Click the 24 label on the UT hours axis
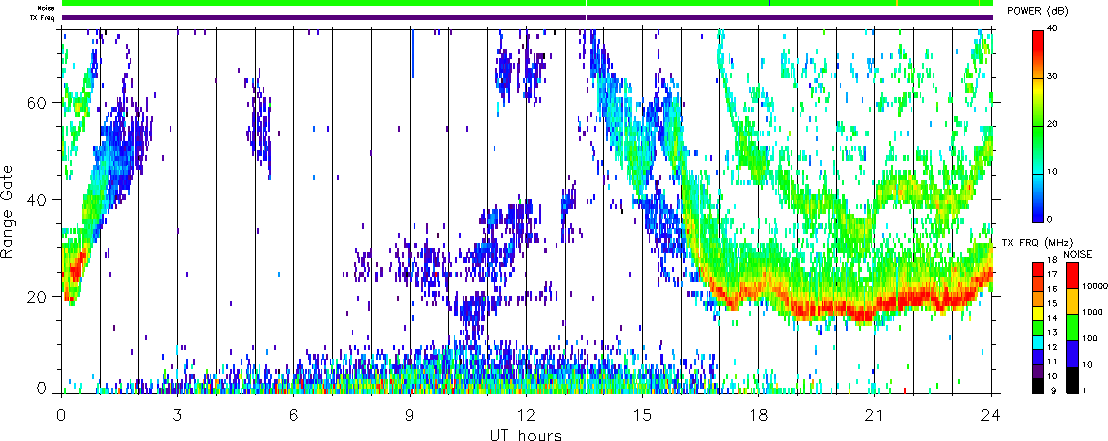Image resolution: width=1108 pixels, height=441 pixels. click(x=991, y=415)
